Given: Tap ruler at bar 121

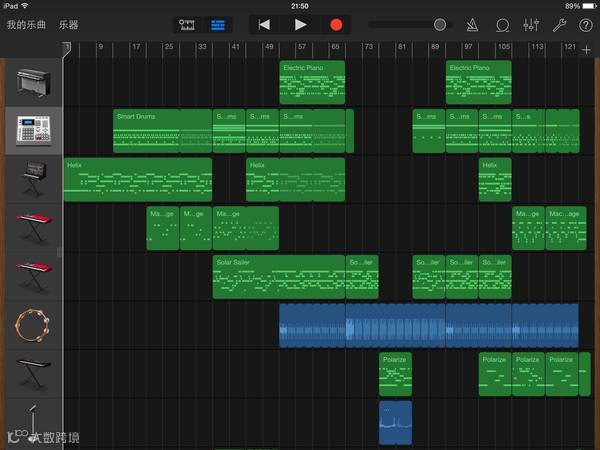Looking at the screenshot, I should click(570, 47).
